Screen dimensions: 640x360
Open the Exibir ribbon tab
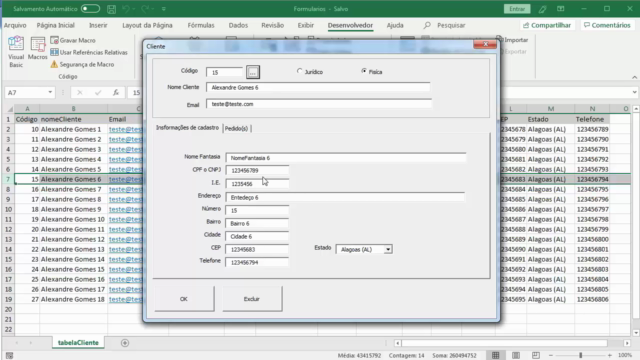click(x=305, y=25)
